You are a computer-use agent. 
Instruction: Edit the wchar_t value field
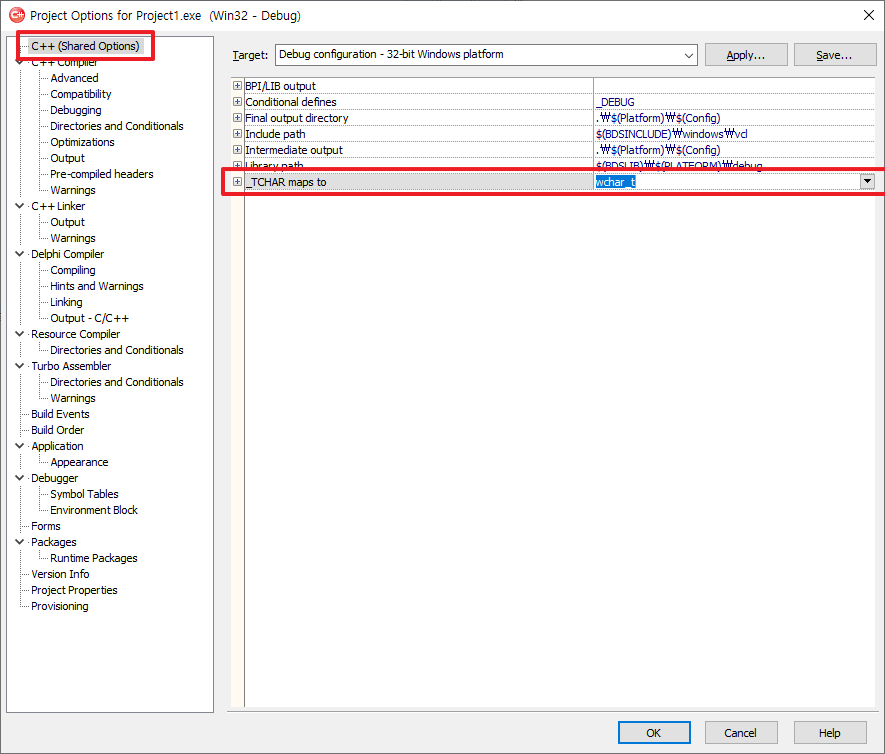pos(727,182)
